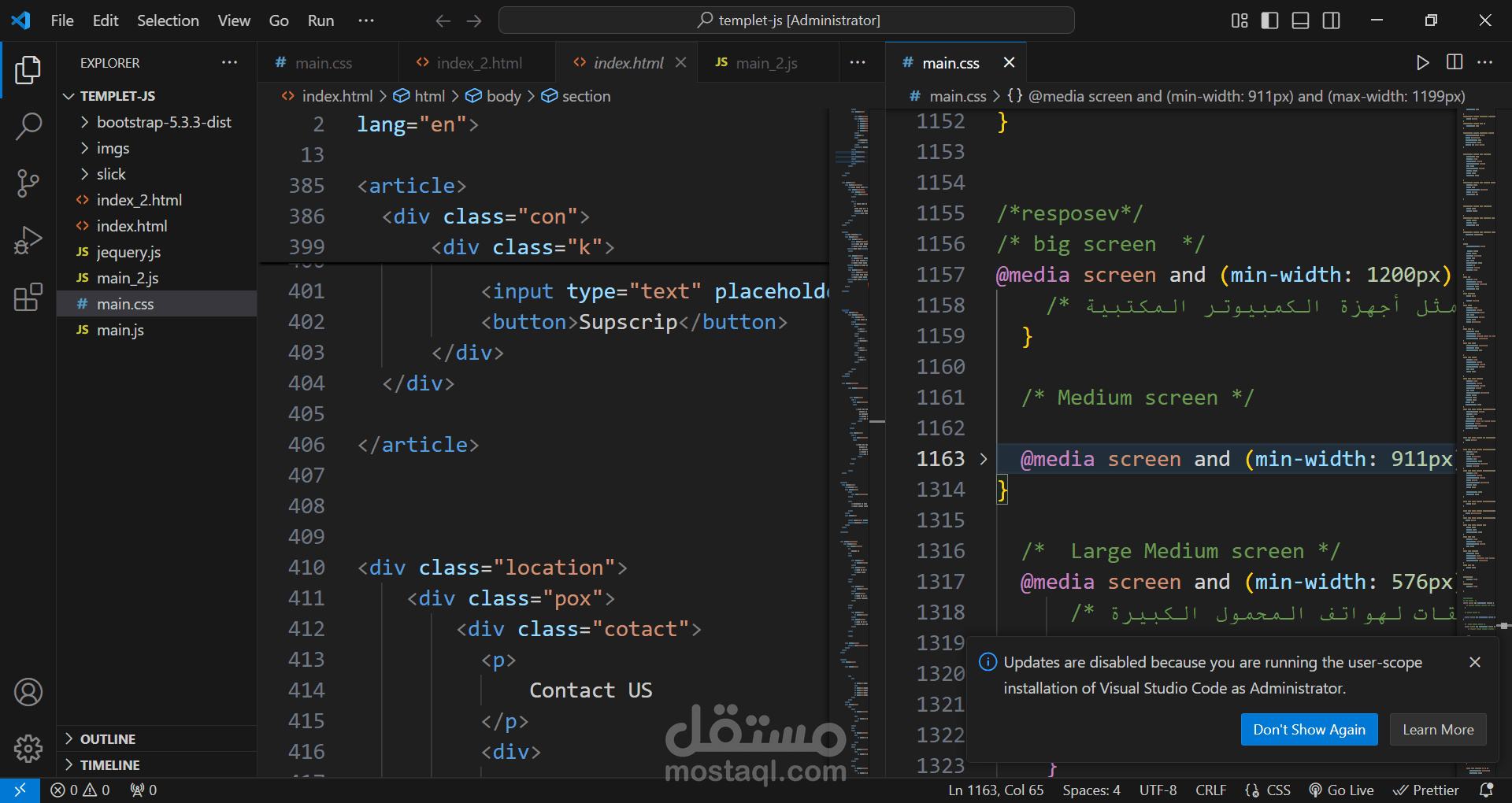The height and width of the screenshot is (803, 1512).
Task: Expand the TIMELINE section
Action: pyautogui.click(x=157, y=764)
